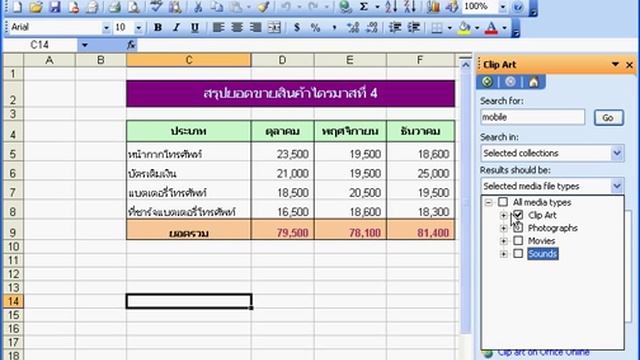Sort descending Z to A
Image resolution: width=640 pixels, height=360 pixels.
pyautogui.click(x=410, y=7)
